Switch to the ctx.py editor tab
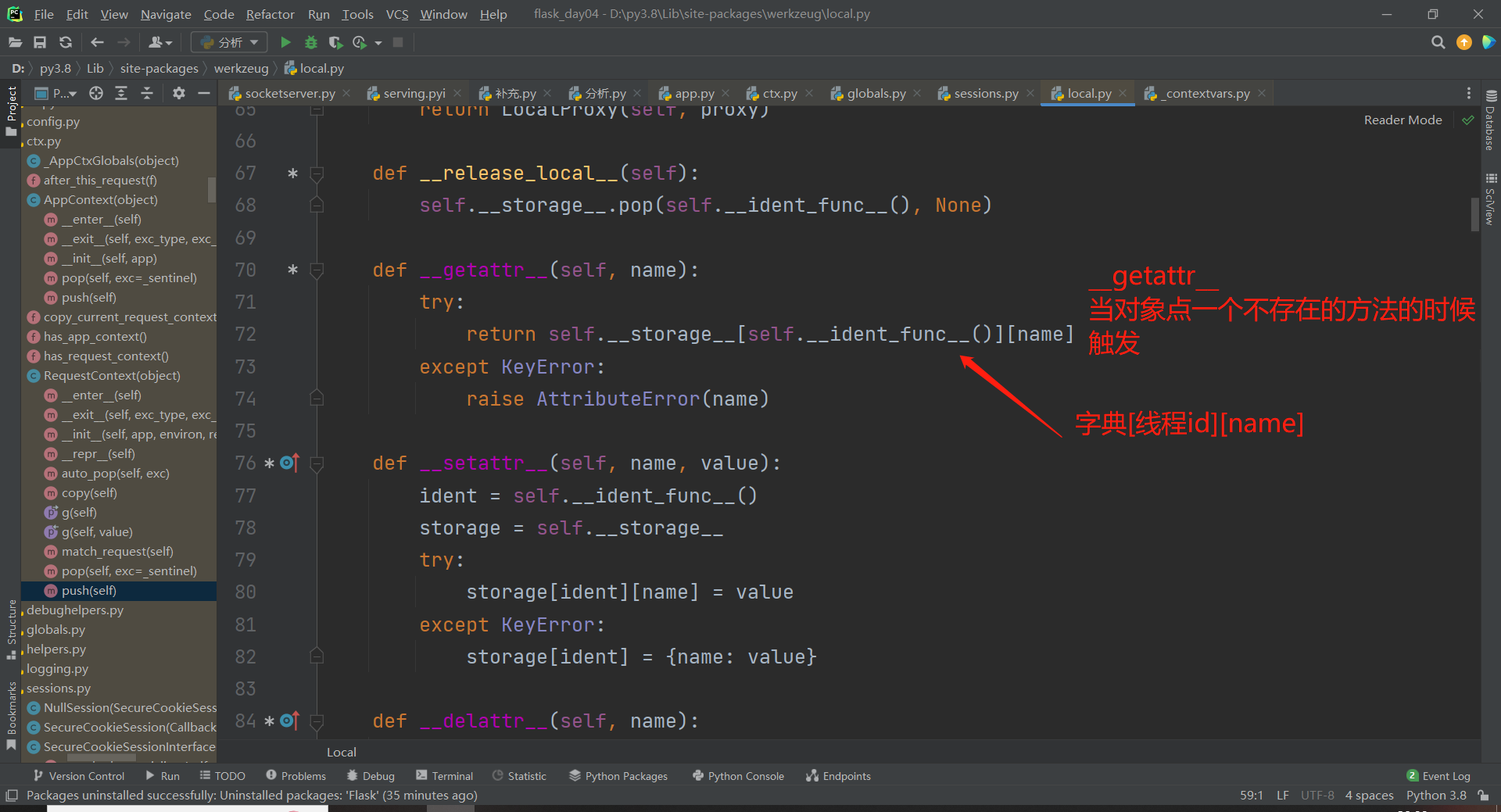The width and height of the screenshot is (1501, 812). (779, 93)
